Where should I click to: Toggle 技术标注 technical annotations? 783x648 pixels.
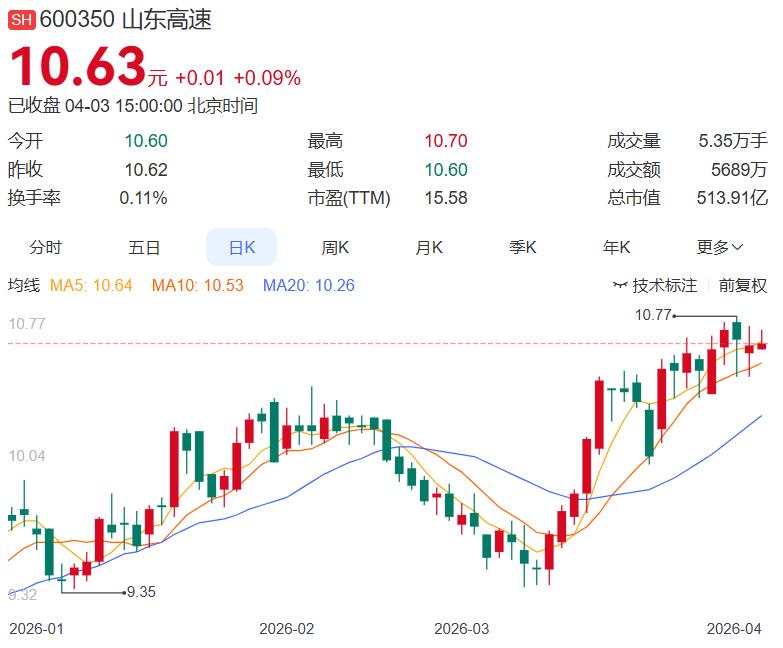(x=664, y=286)
